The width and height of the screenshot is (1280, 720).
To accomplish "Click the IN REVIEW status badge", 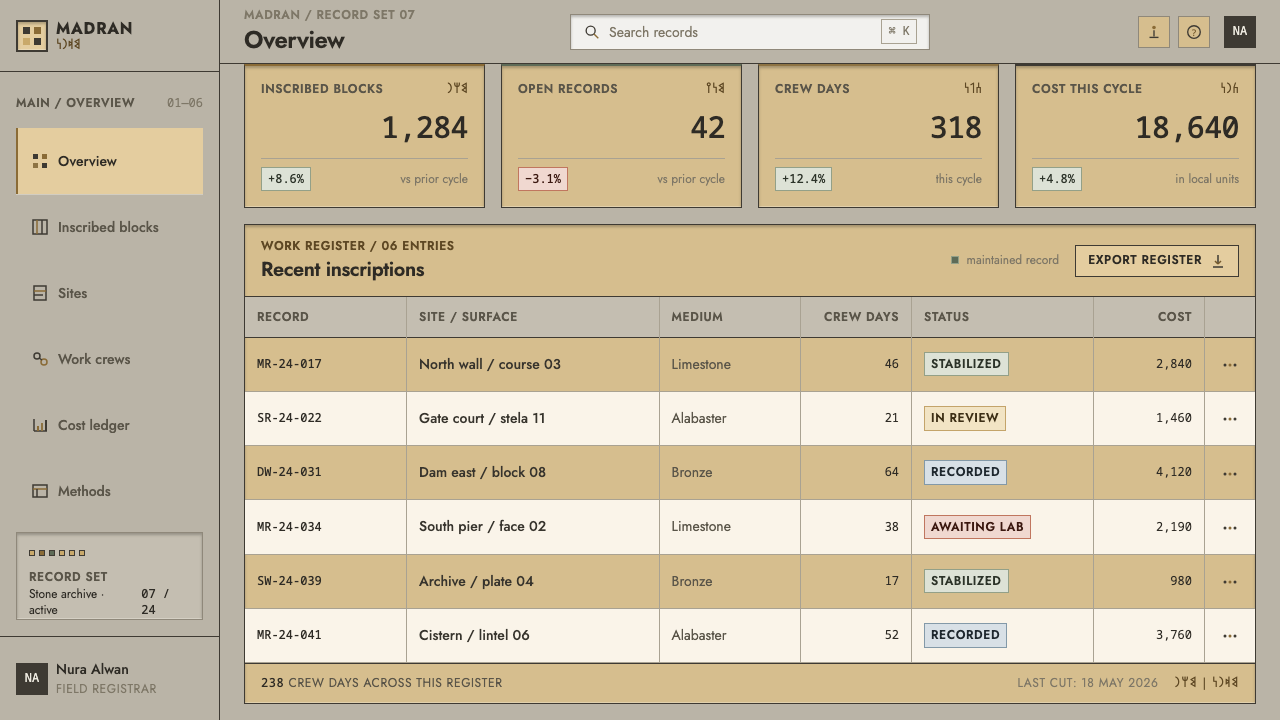I will coord(965,418).
